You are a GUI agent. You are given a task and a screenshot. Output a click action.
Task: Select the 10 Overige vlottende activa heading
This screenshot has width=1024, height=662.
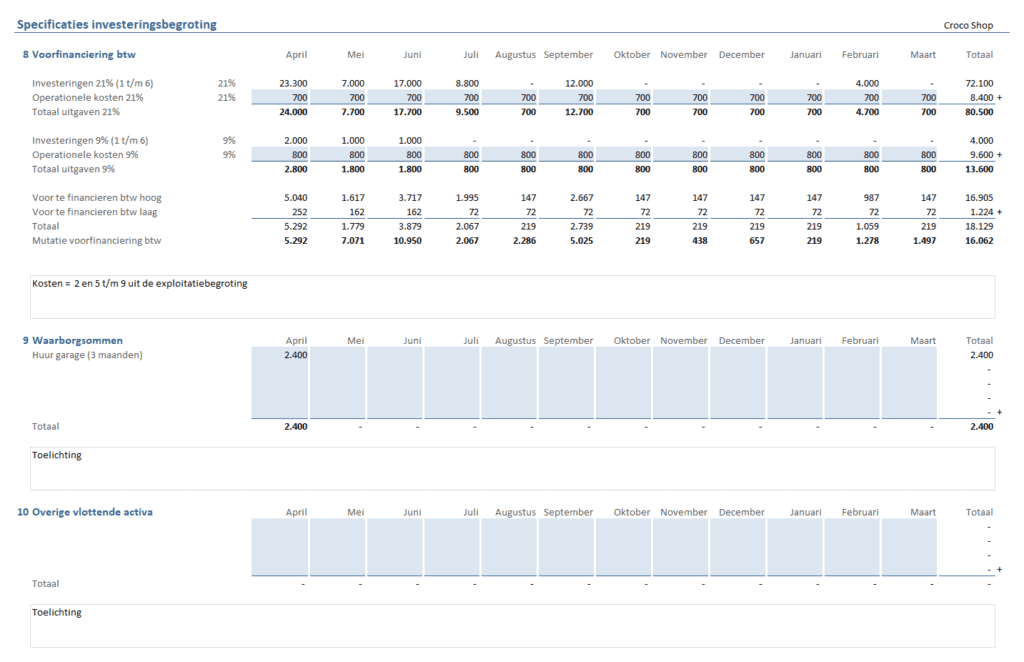click(85, 512)
